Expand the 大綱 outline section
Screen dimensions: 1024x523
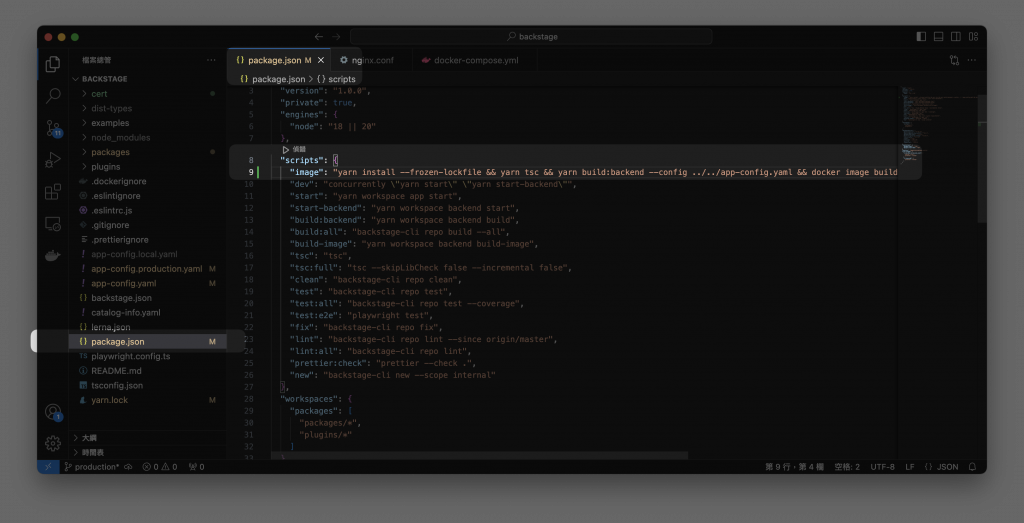click(148, 437)
